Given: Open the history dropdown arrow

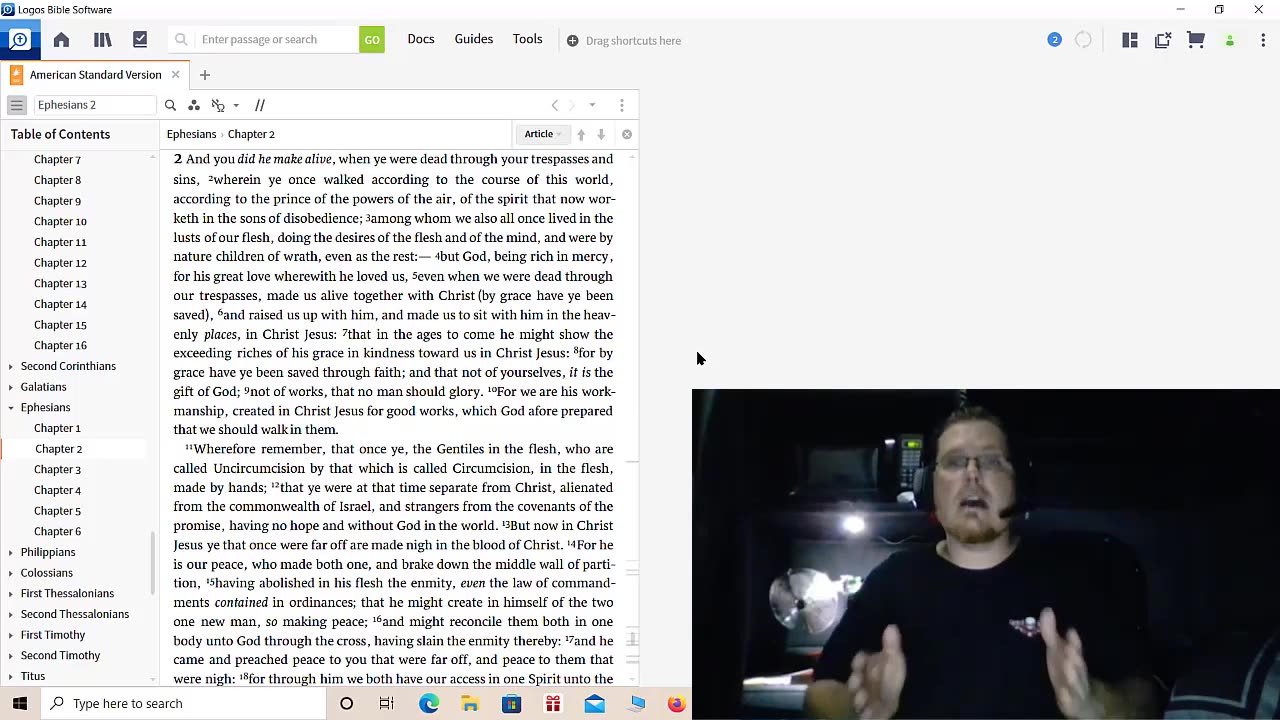Looking at the screenshot, I should (592, 105).
